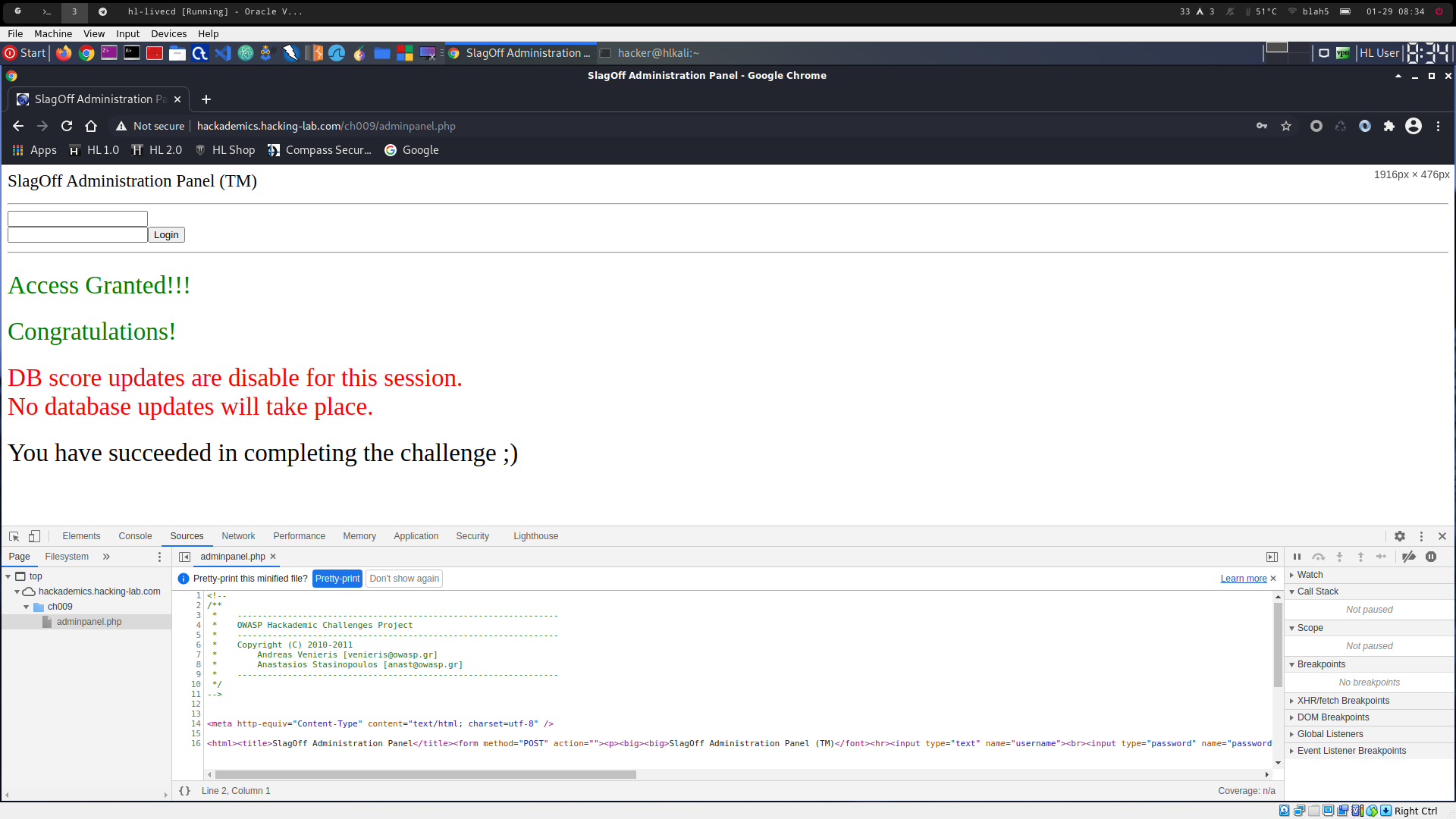Click the Chrome reload page icon

[x=67, y=126]
